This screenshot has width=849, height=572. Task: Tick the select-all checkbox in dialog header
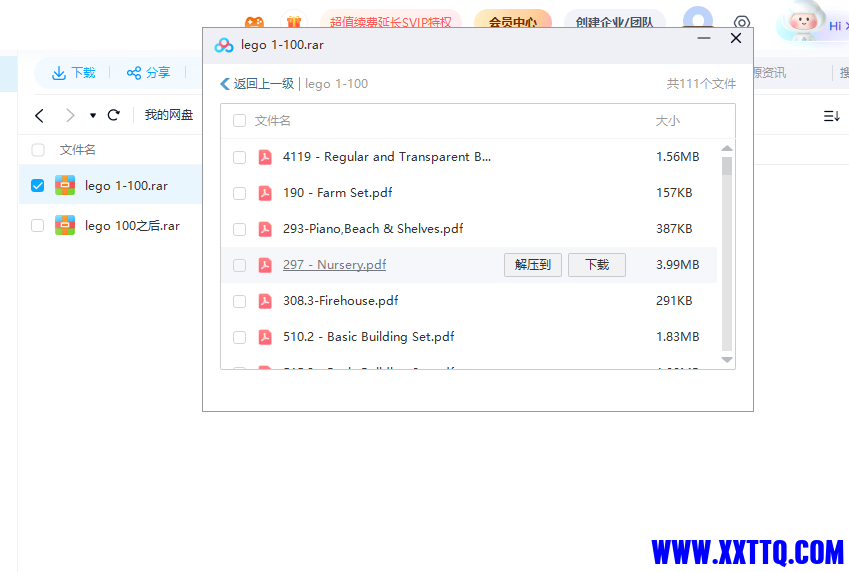(239, 121)
